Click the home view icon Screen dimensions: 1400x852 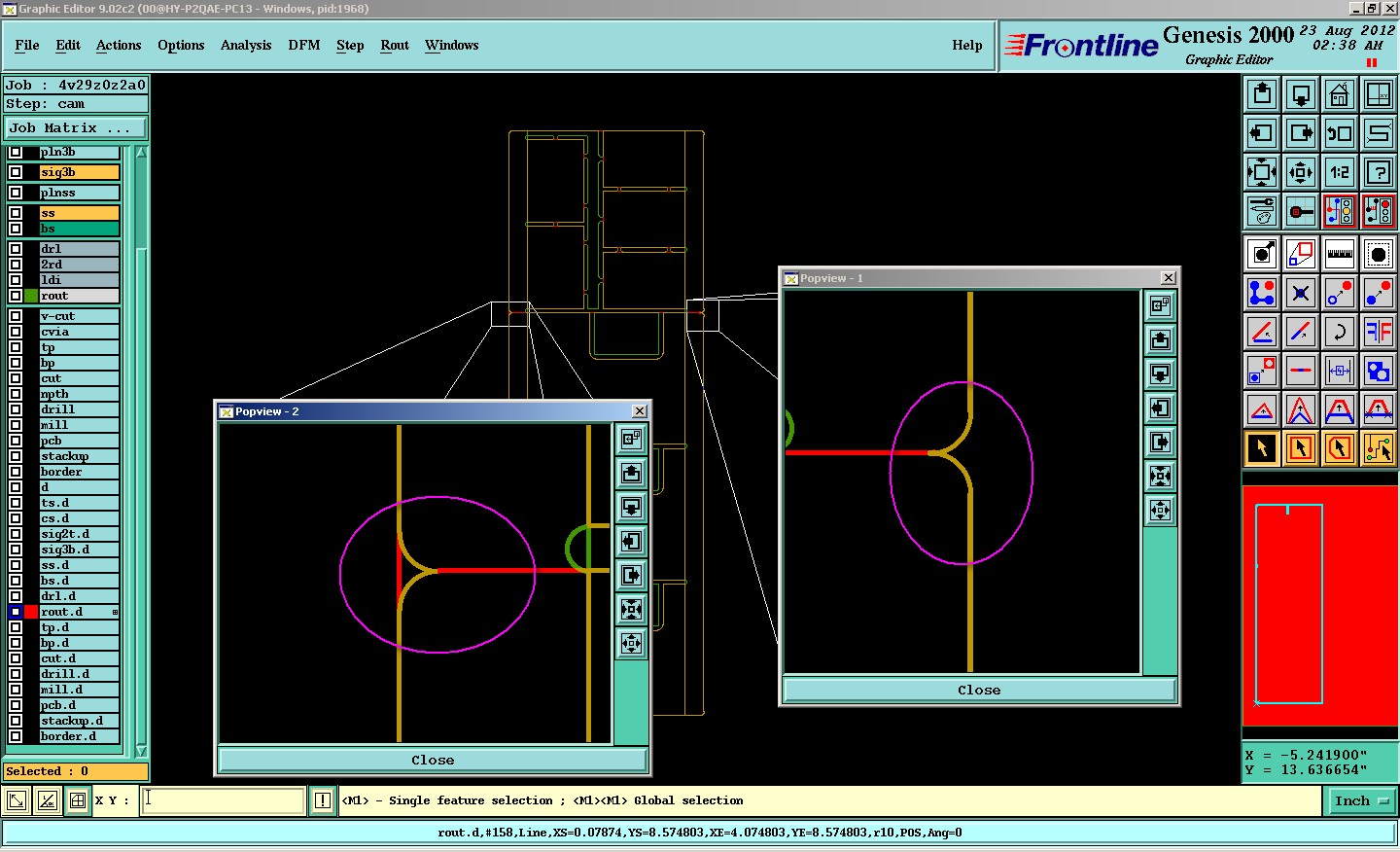[1340, 94]
